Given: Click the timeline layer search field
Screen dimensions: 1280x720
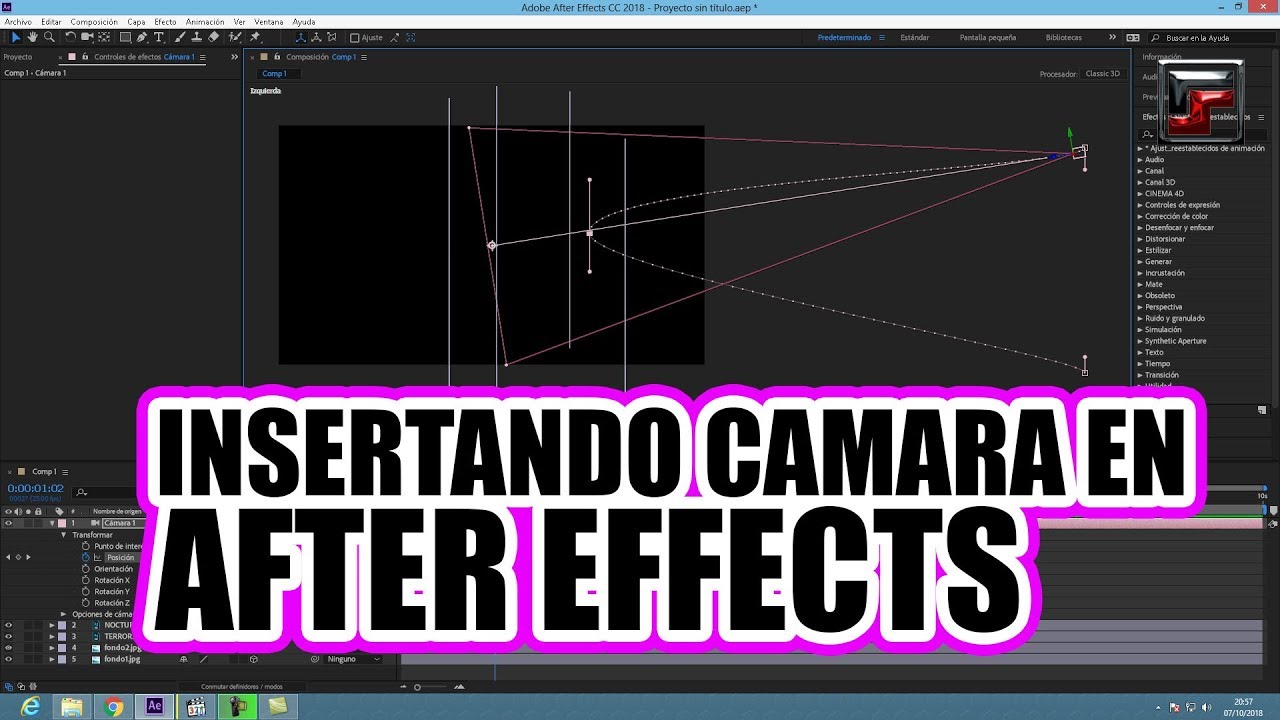Looking at the screenshot, I should (x=105, y=492).
